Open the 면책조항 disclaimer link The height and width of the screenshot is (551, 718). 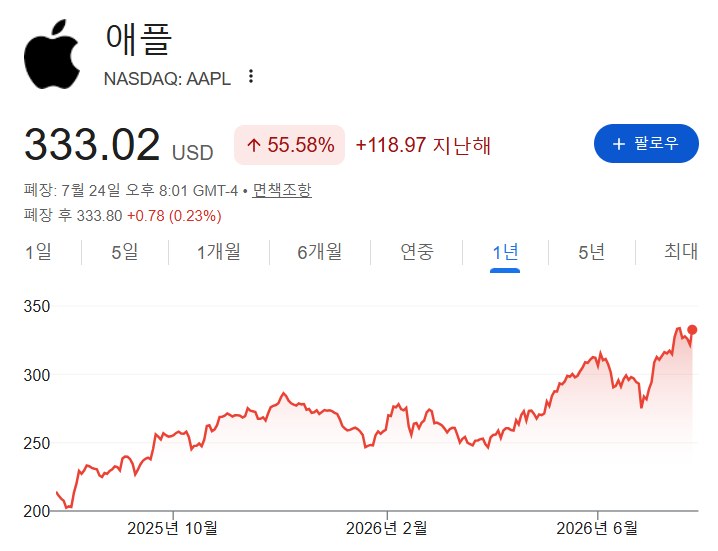point(282,190)
